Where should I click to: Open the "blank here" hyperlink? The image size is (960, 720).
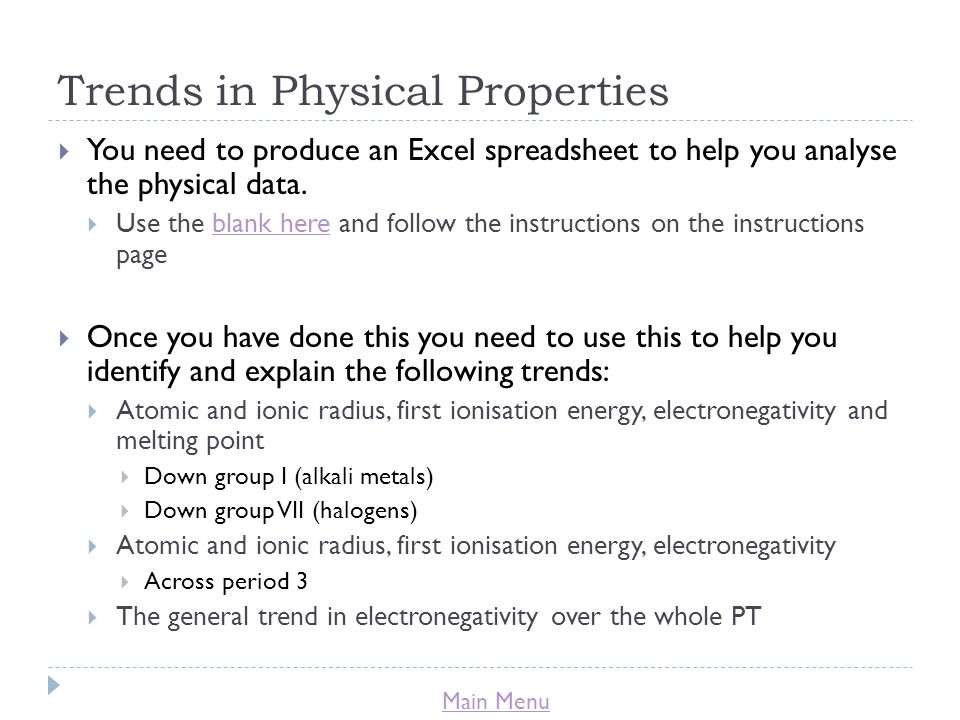(271, 223)
